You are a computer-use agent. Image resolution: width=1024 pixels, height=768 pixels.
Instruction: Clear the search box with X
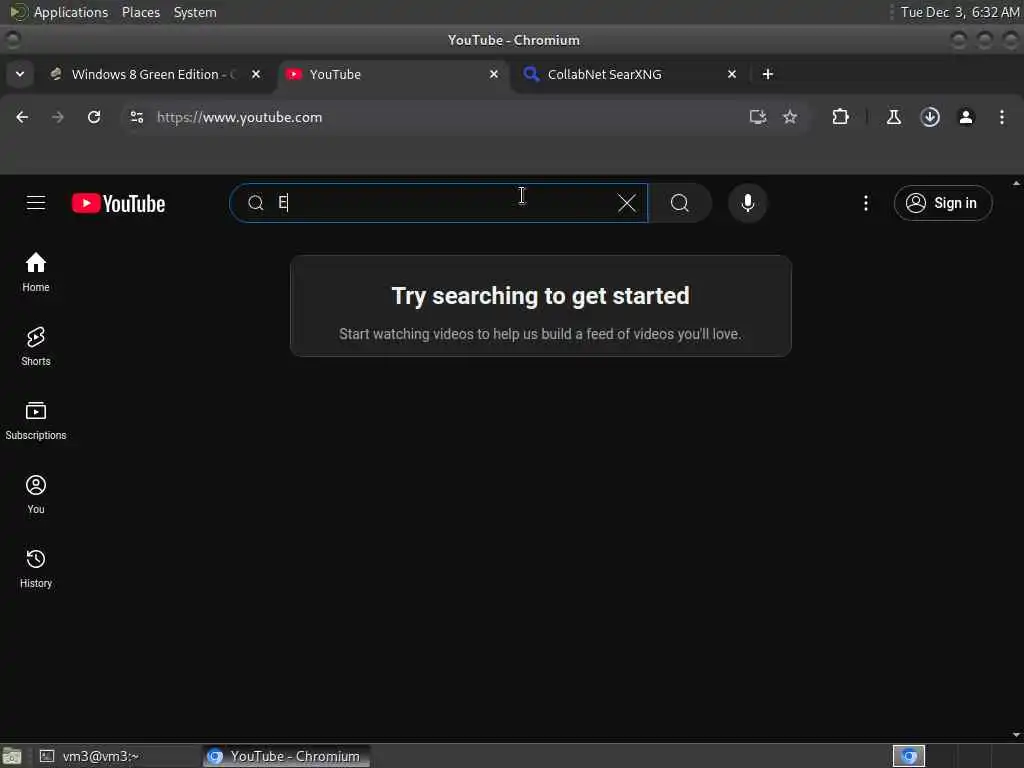(626, 203)
